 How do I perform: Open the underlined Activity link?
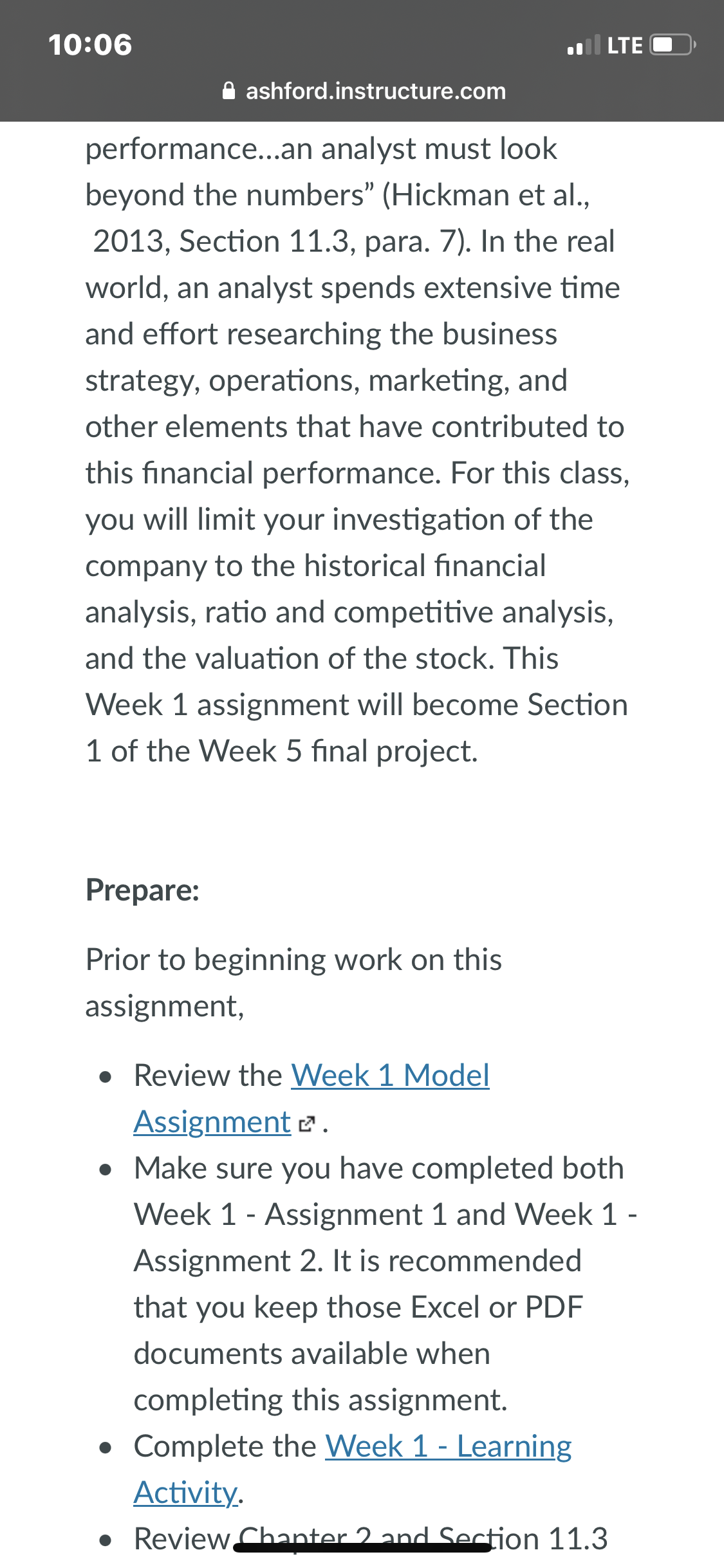pyautogui.click(x=186, y=1492)
